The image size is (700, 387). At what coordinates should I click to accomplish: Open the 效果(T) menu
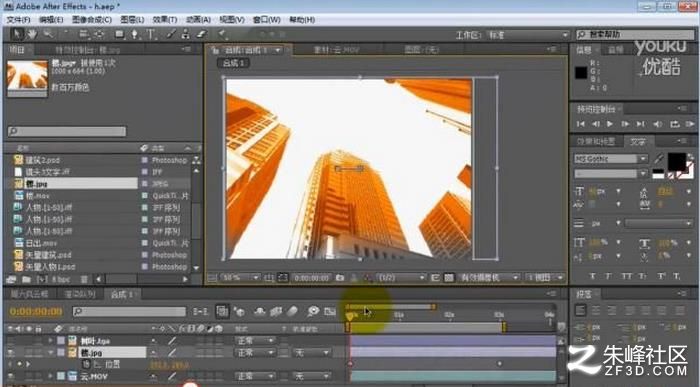(165, 20)
